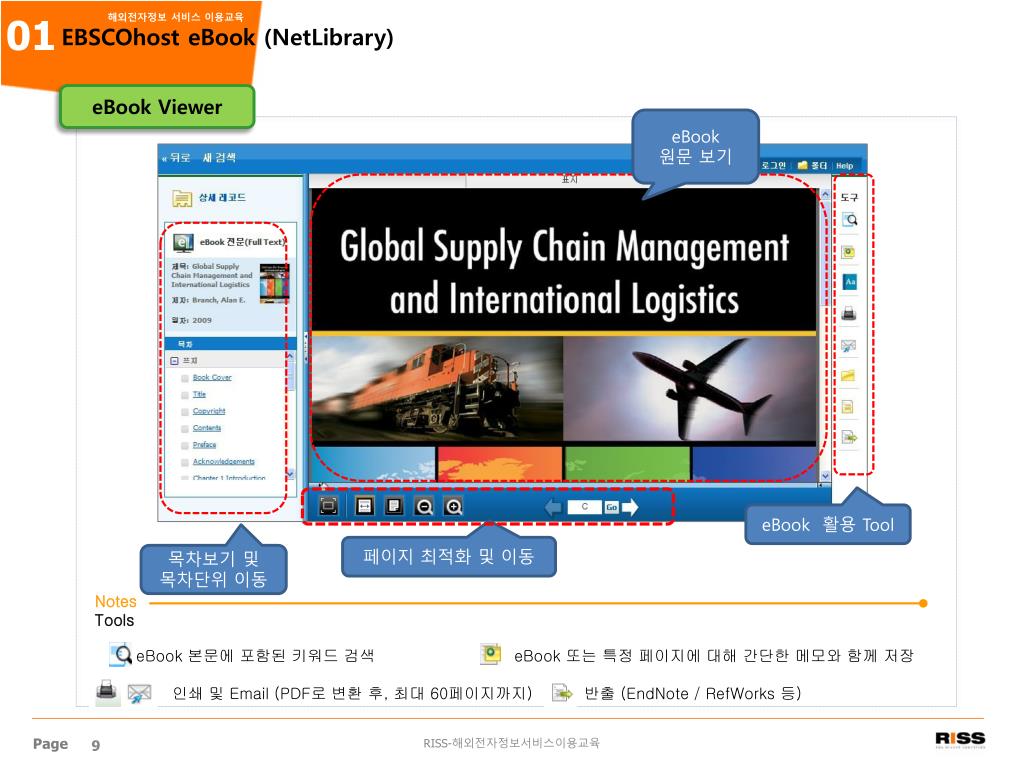Viewport: 1024px width, 768px height.
Task: Open the 상세 레코드 detailed record link
Action: click(x=222, y=197)
